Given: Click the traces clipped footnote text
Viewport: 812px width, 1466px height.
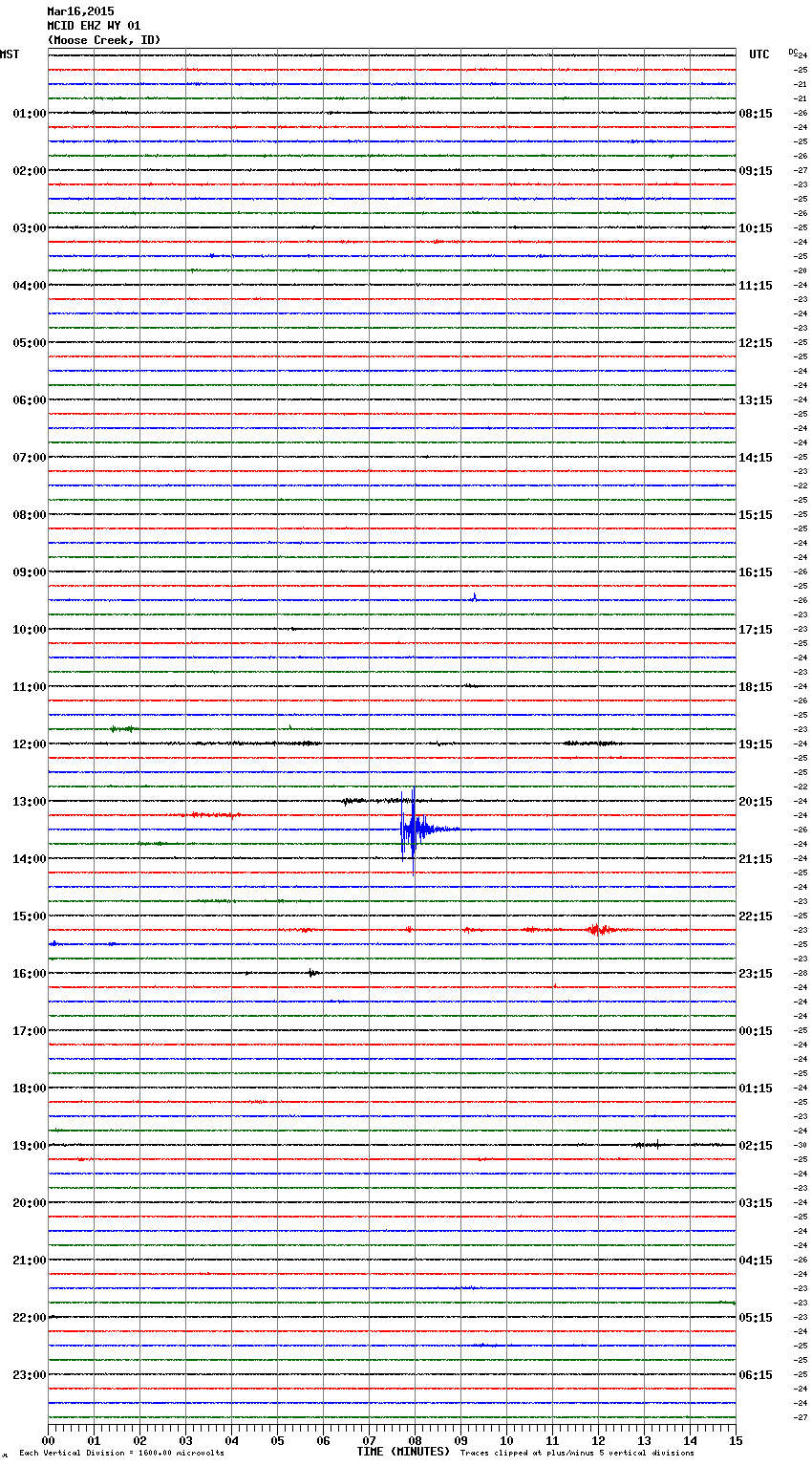Looking at the screenshot, I should [577, 1454].
